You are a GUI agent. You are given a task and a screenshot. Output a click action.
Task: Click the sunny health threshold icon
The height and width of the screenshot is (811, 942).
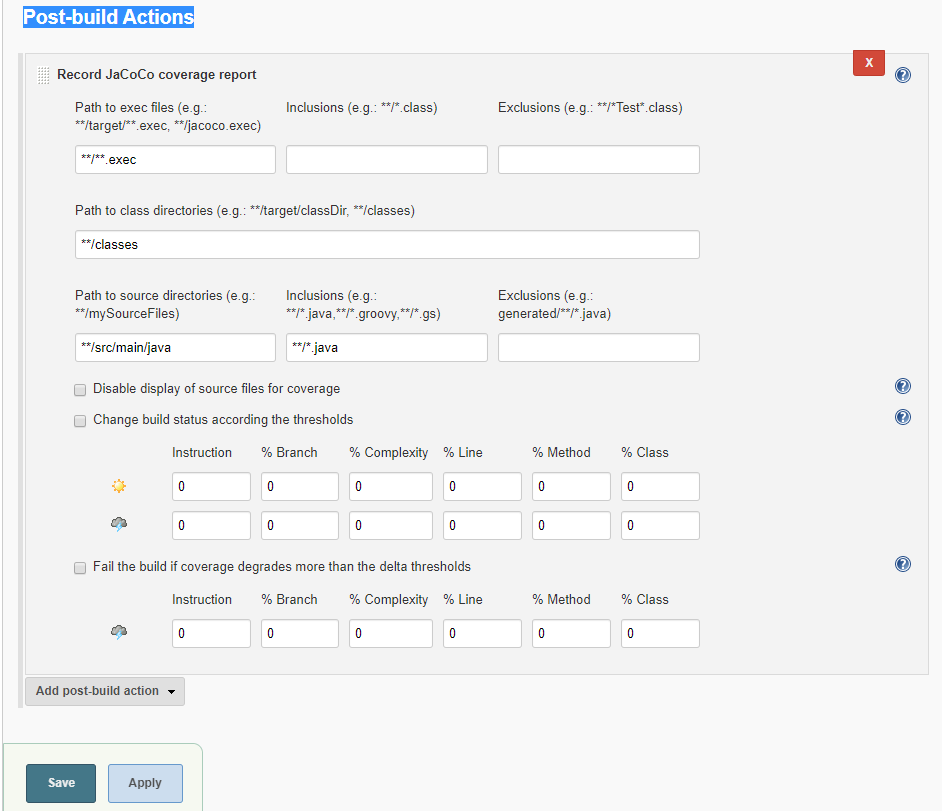119,486
